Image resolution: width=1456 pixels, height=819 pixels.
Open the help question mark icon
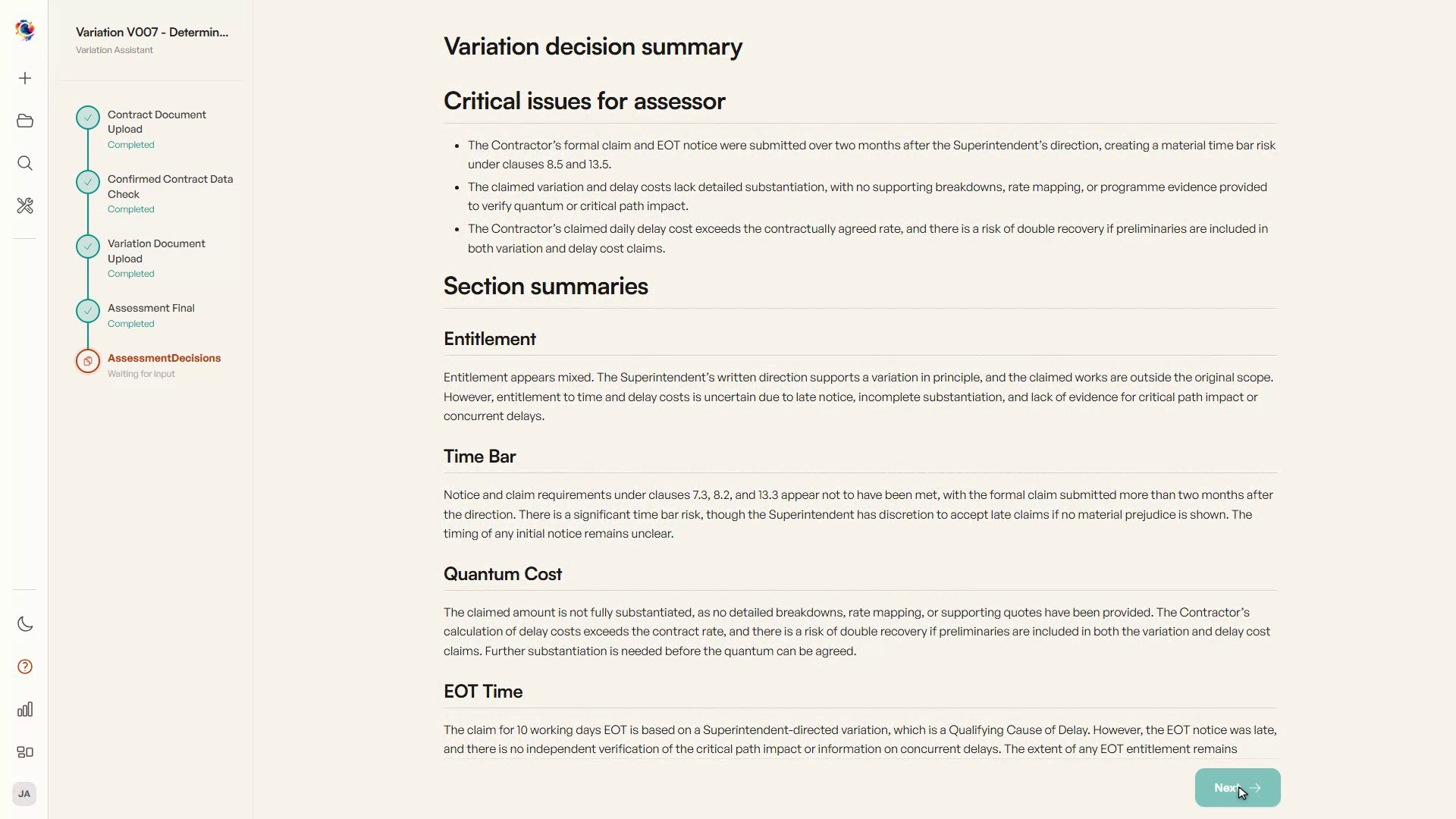tap(25, 667)
